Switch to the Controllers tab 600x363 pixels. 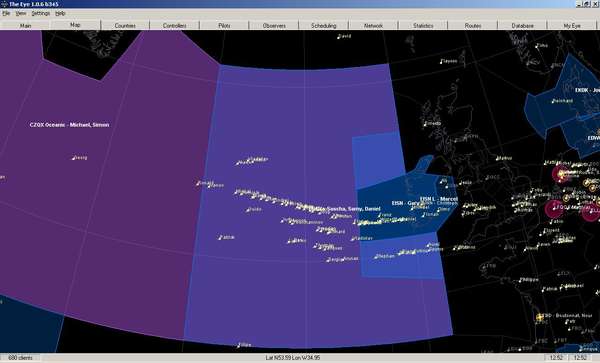click(x=174, y=26)
